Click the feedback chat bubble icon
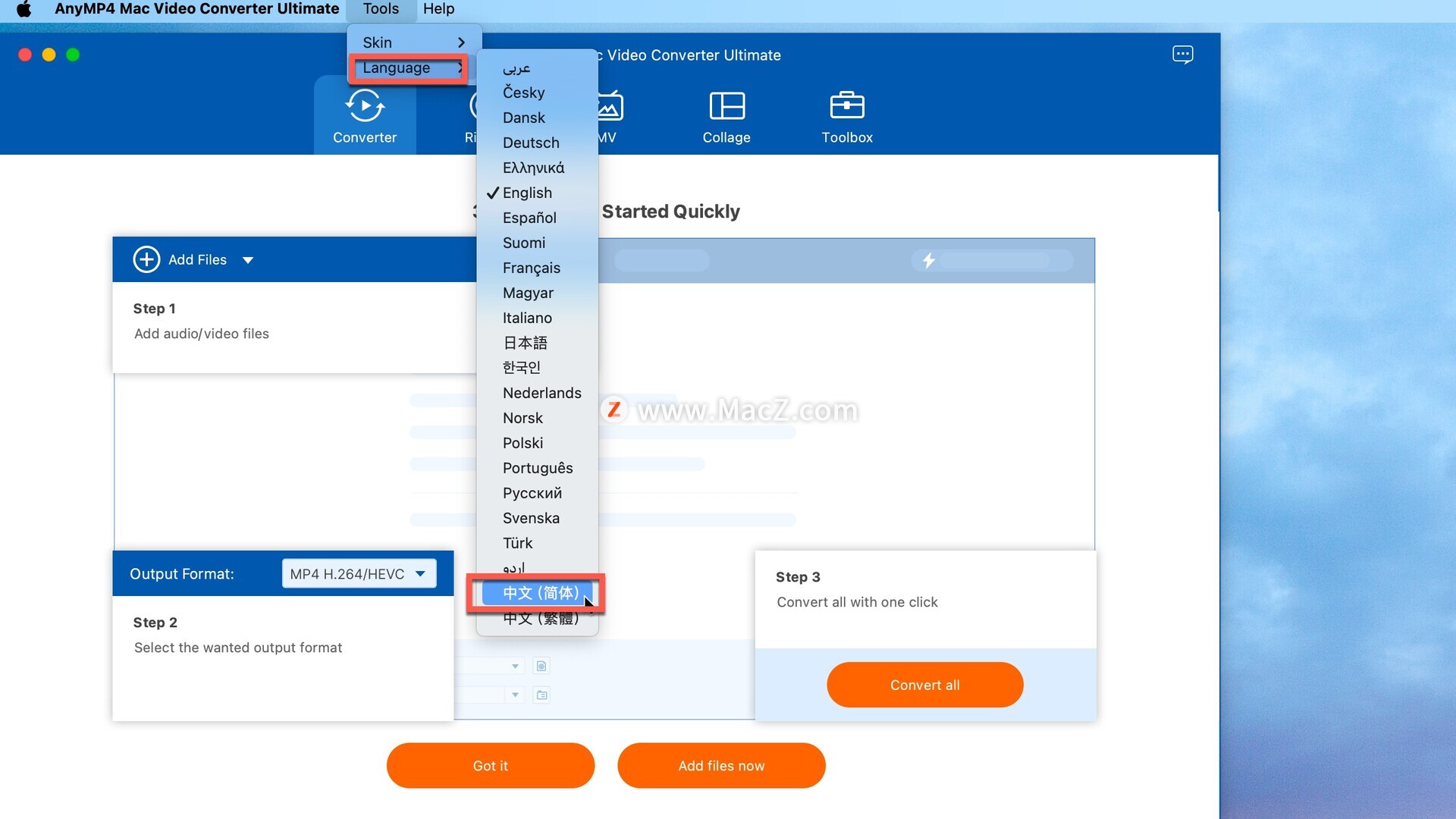This screenshot has height=819, width=1456. pyautogui.click(x=1182, y=55)
